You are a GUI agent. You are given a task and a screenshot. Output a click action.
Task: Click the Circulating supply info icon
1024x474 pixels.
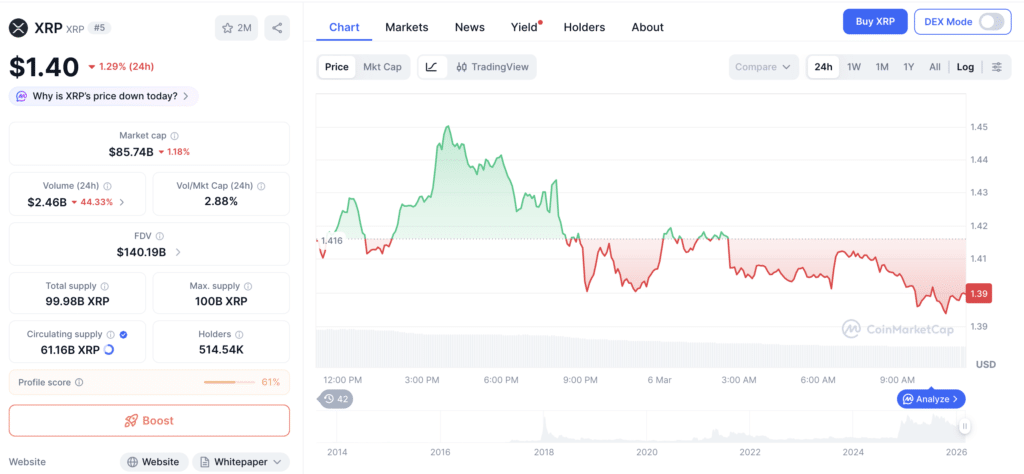point(110,334)
